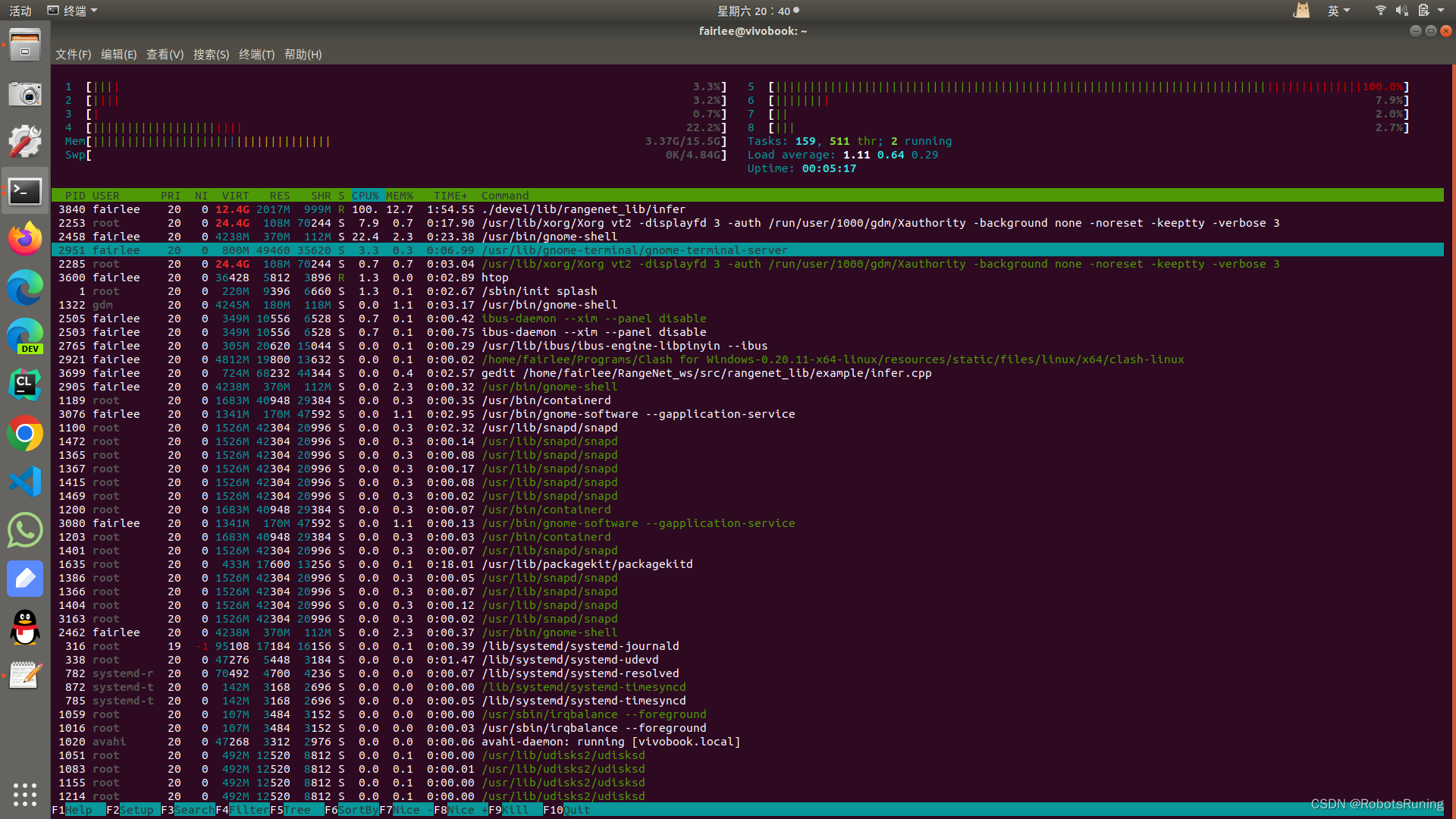Show the applications grid from dock
The image size is (1456, 819).
point(25,794)
